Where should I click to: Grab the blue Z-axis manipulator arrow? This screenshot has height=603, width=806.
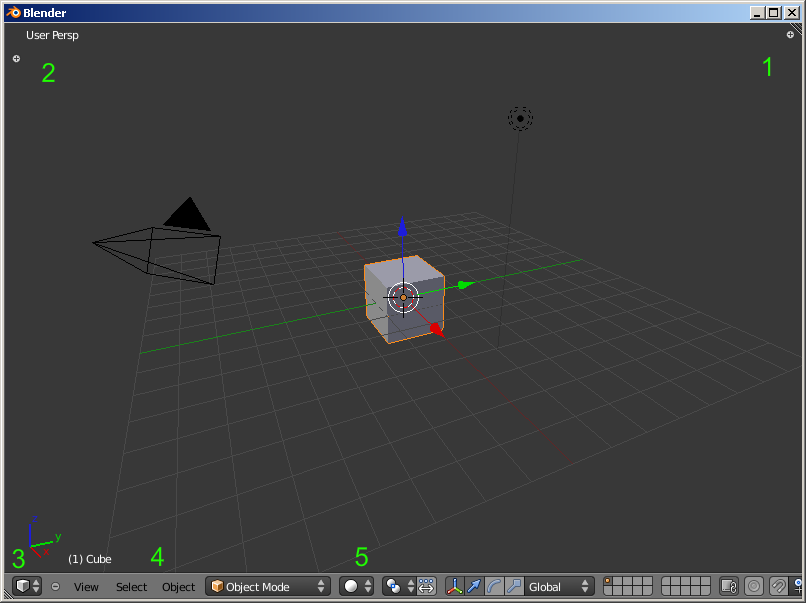pos(402,226)
